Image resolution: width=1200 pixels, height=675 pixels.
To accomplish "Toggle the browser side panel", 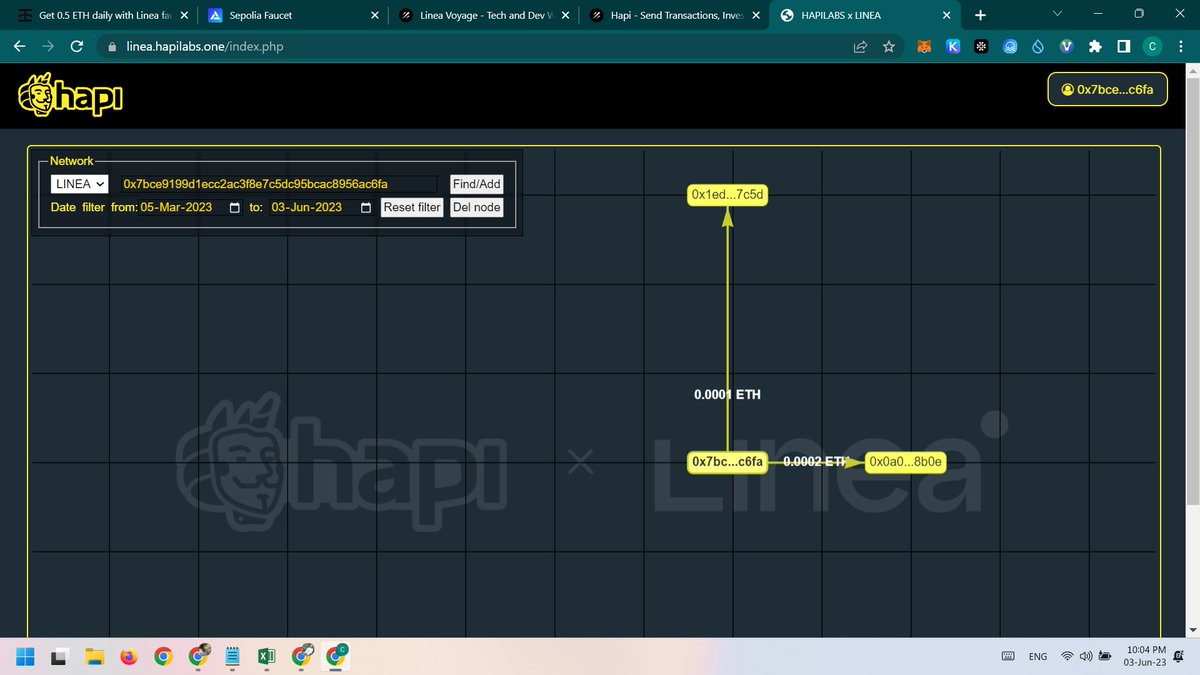I will tap(1123, 46).
